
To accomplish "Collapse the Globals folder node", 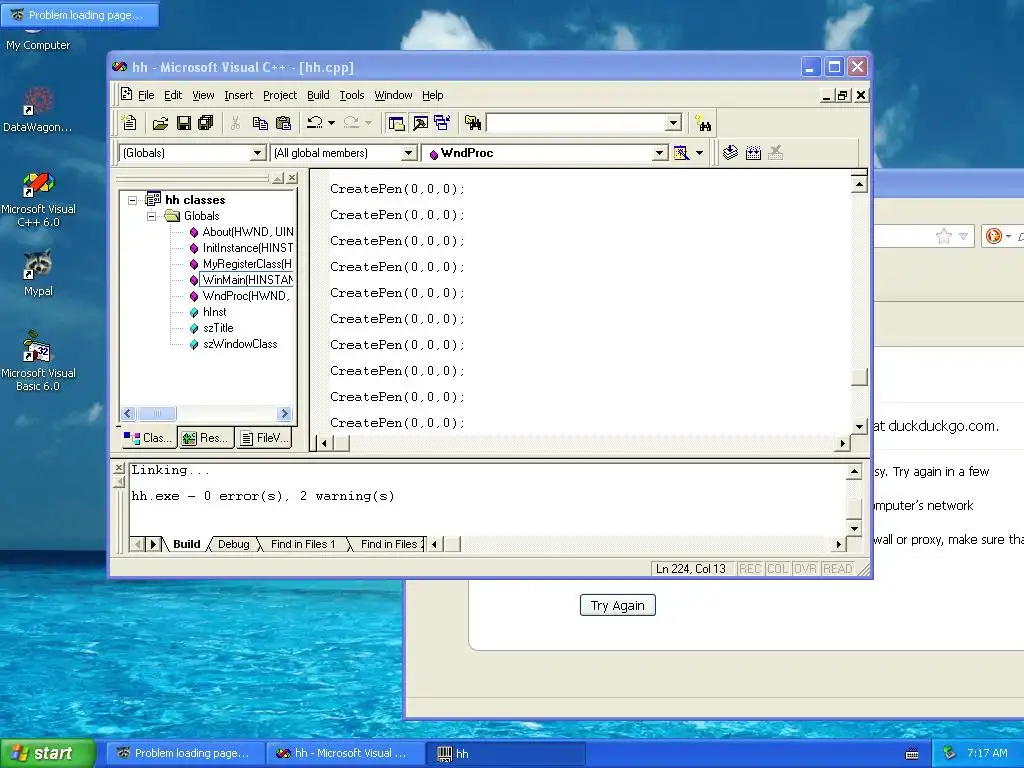I will click(x=152, y=216).
